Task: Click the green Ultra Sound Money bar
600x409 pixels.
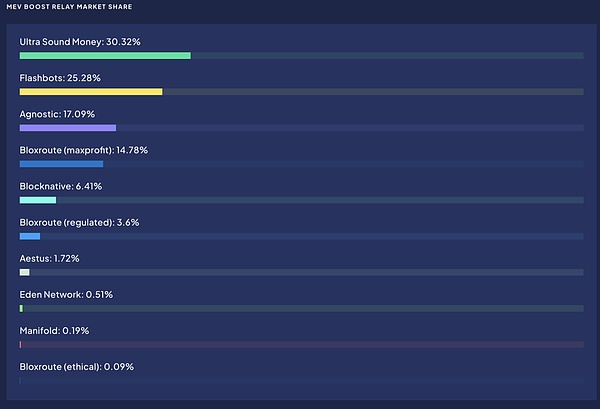Action: (x=105, y=56)
